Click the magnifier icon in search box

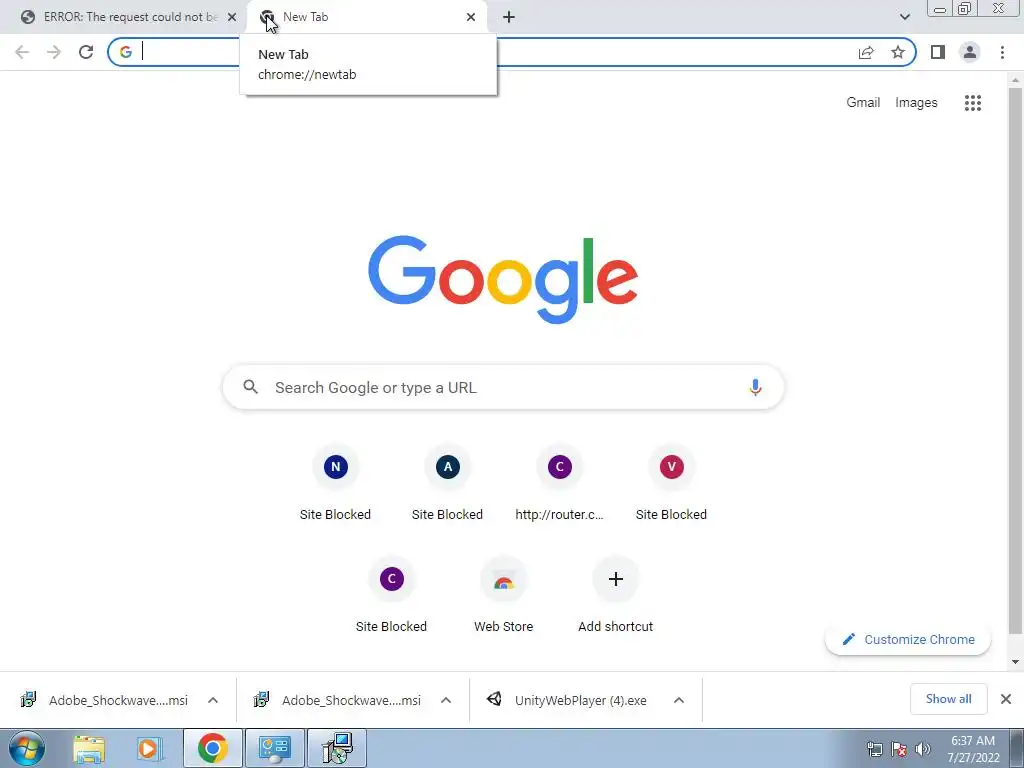250,387
